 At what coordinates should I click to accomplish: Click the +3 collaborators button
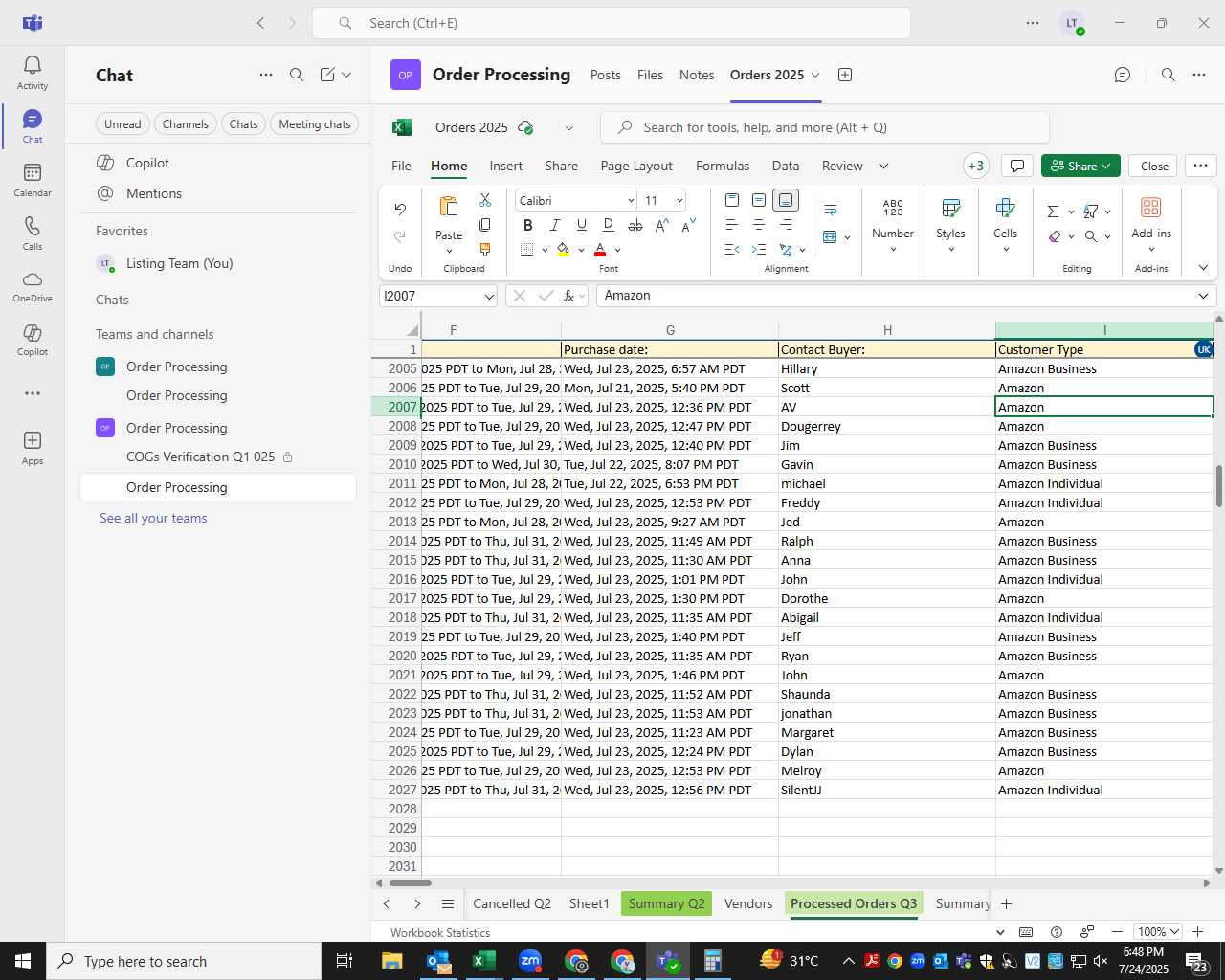click(976, 166)
